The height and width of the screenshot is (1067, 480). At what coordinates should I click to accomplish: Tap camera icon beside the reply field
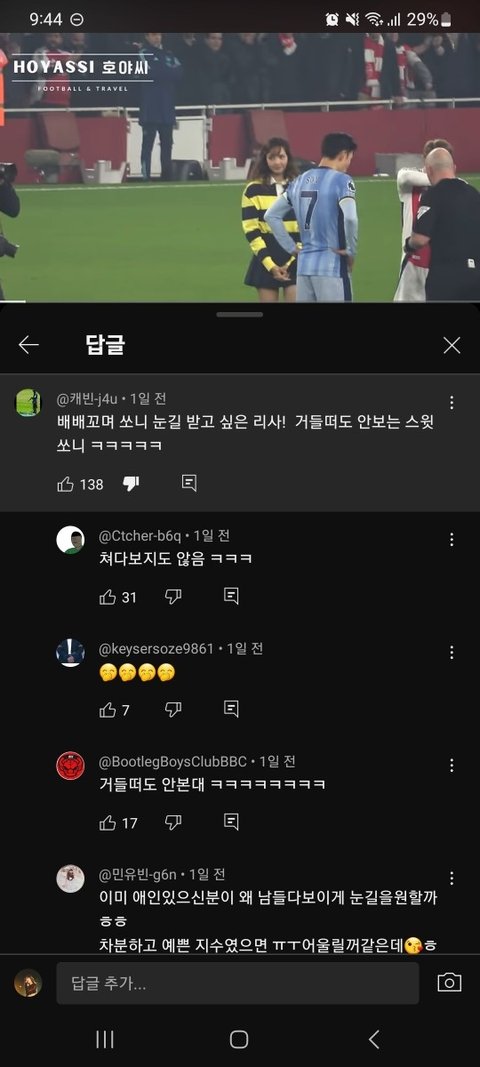tap(449, 983)
